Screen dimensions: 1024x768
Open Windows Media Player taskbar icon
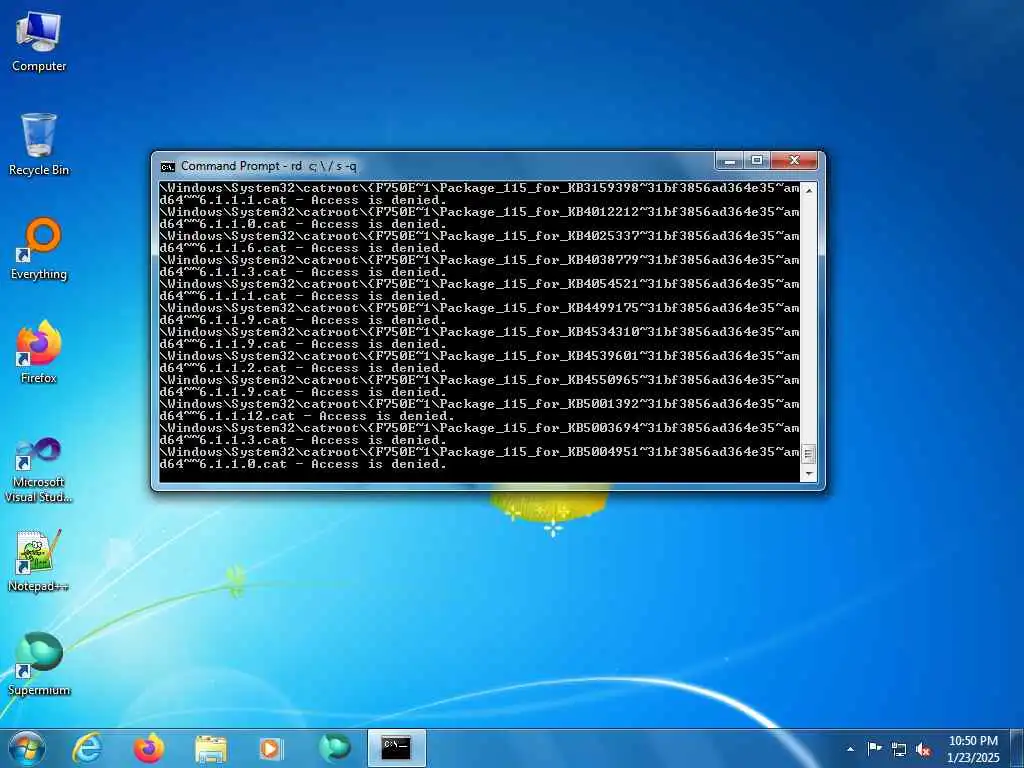click(271, 748)
